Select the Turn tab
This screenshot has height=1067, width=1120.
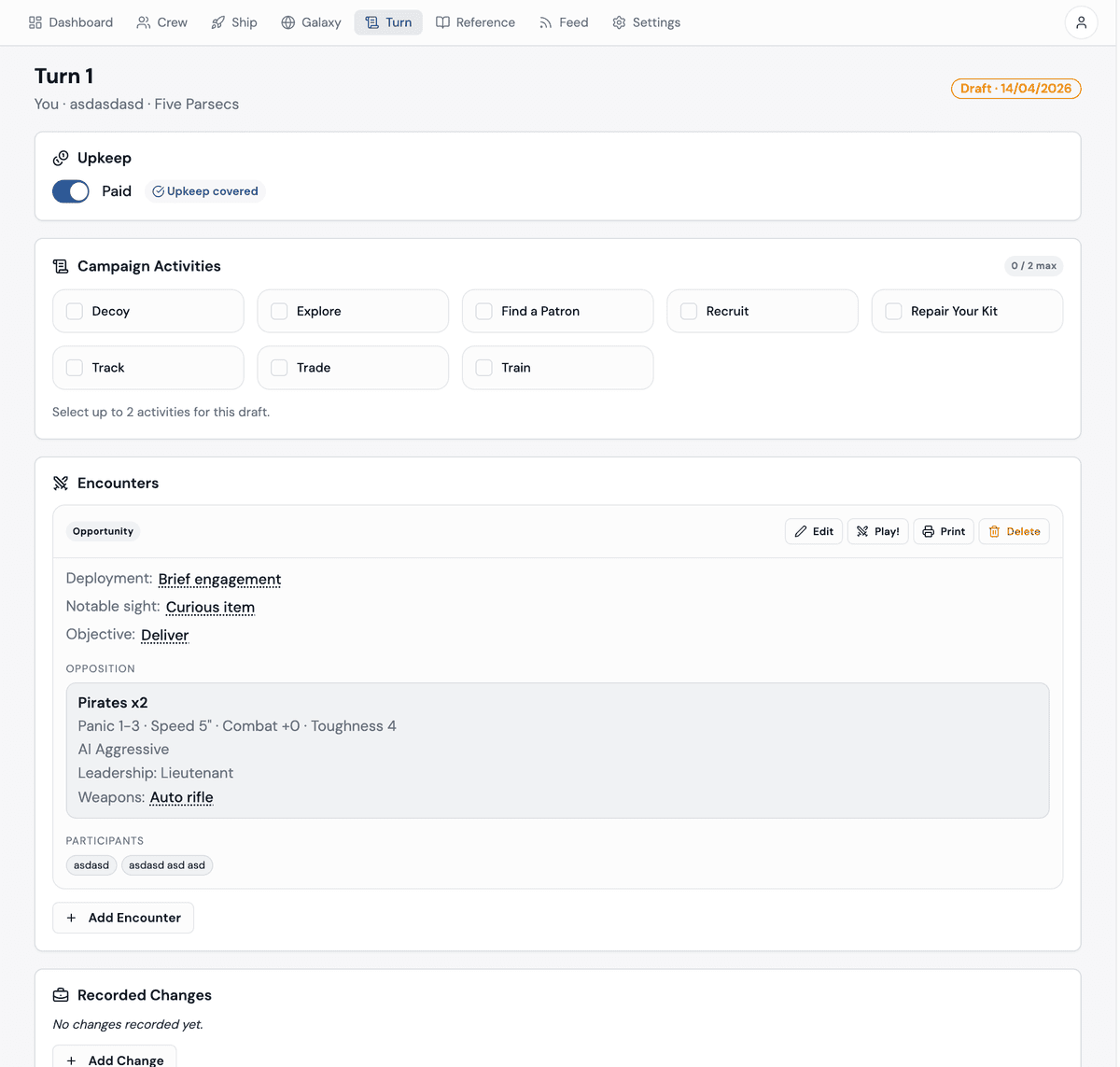[388, 22]
